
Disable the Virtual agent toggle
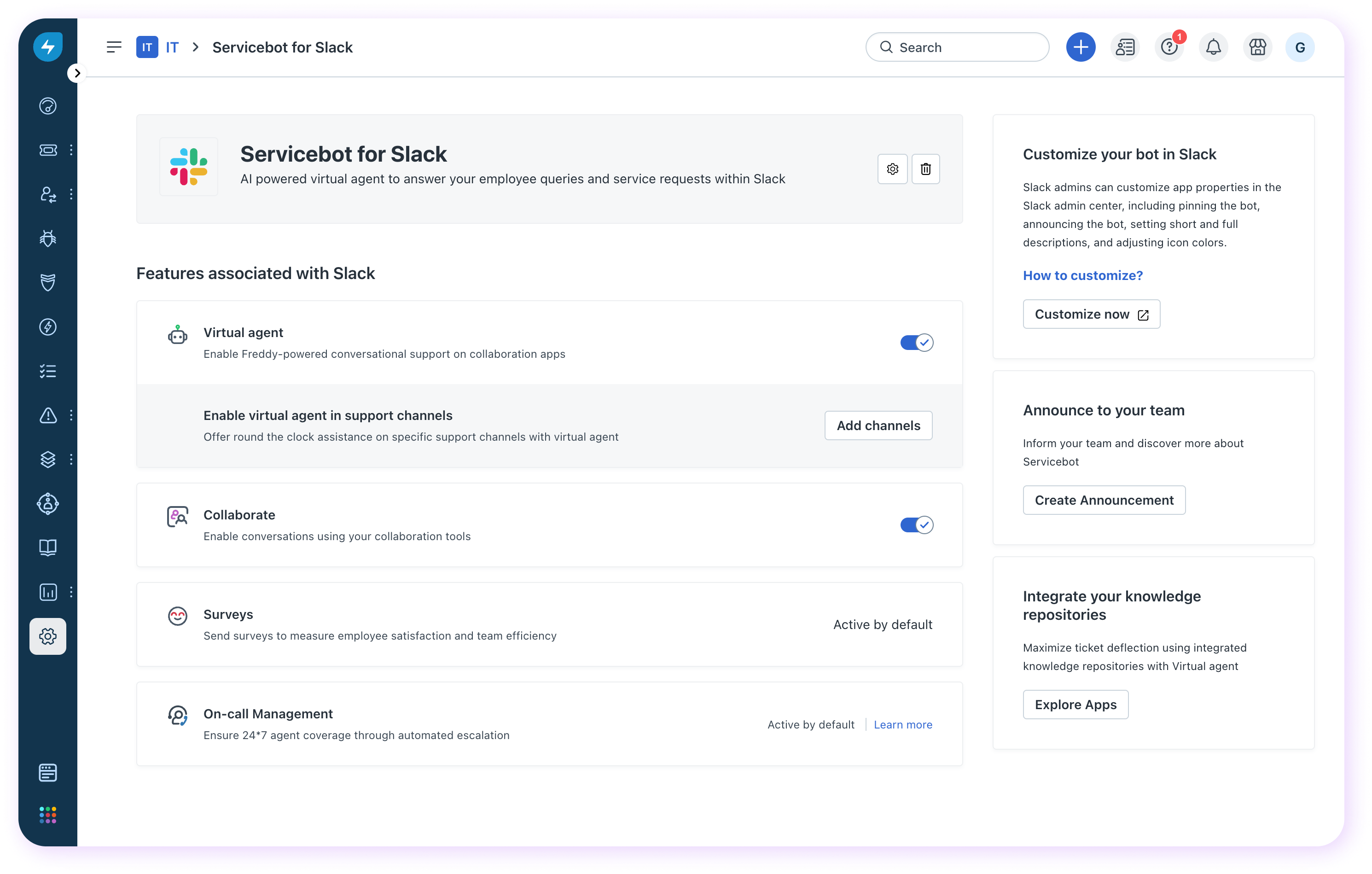(x=916, y=343)
